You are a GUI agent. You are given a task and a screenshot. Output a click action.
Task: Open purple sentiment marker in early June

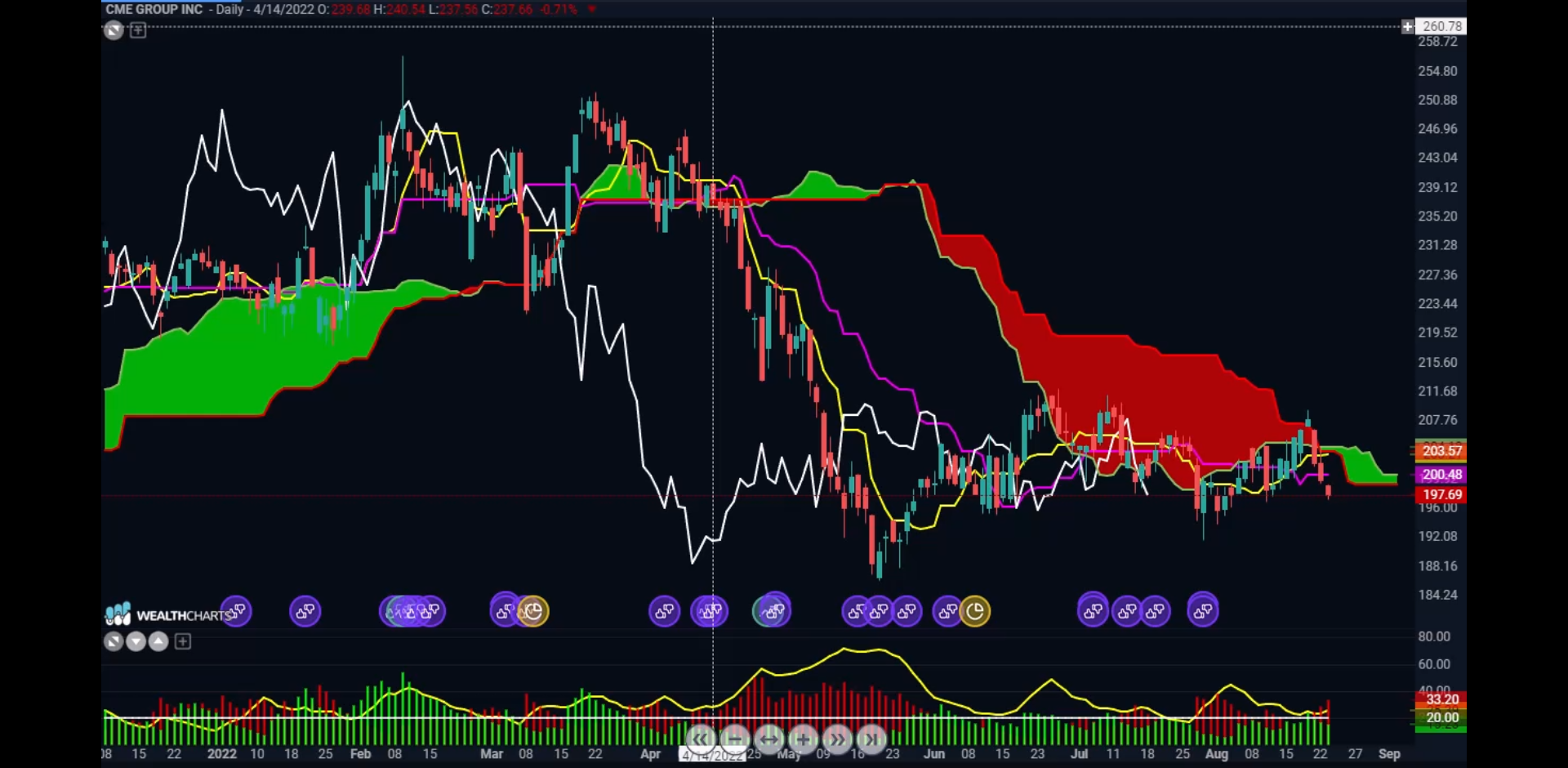pyautogui.click(x=947, y=611)
